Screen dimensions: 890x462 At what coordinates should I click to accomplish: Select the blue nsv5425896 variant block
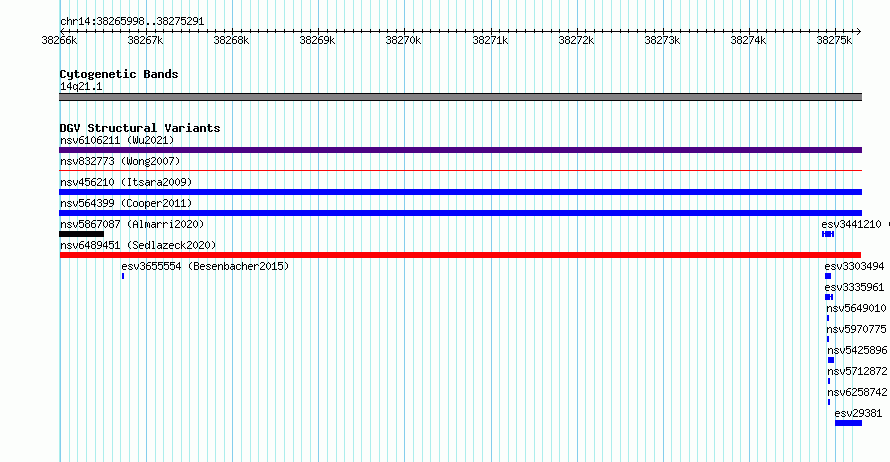[831, 360]
